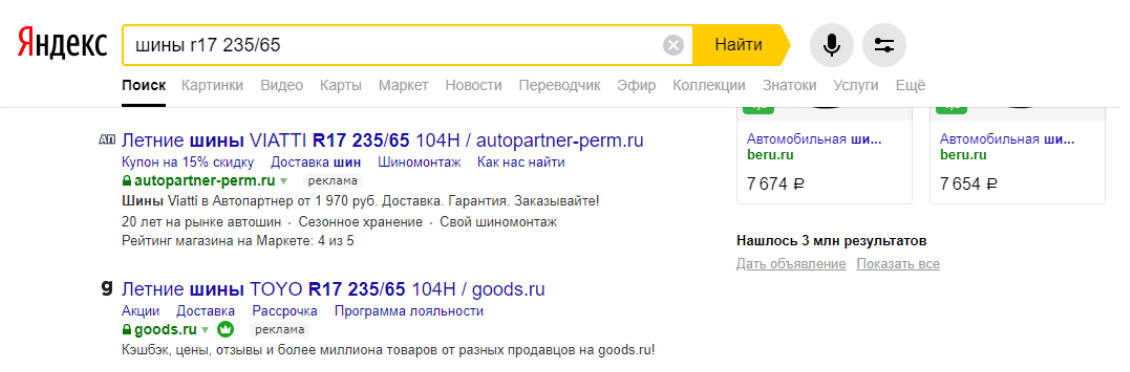Click the text Нашлось 3 млн результатов
Viewport: 1130px width, 372px height.
coord(832,241)
